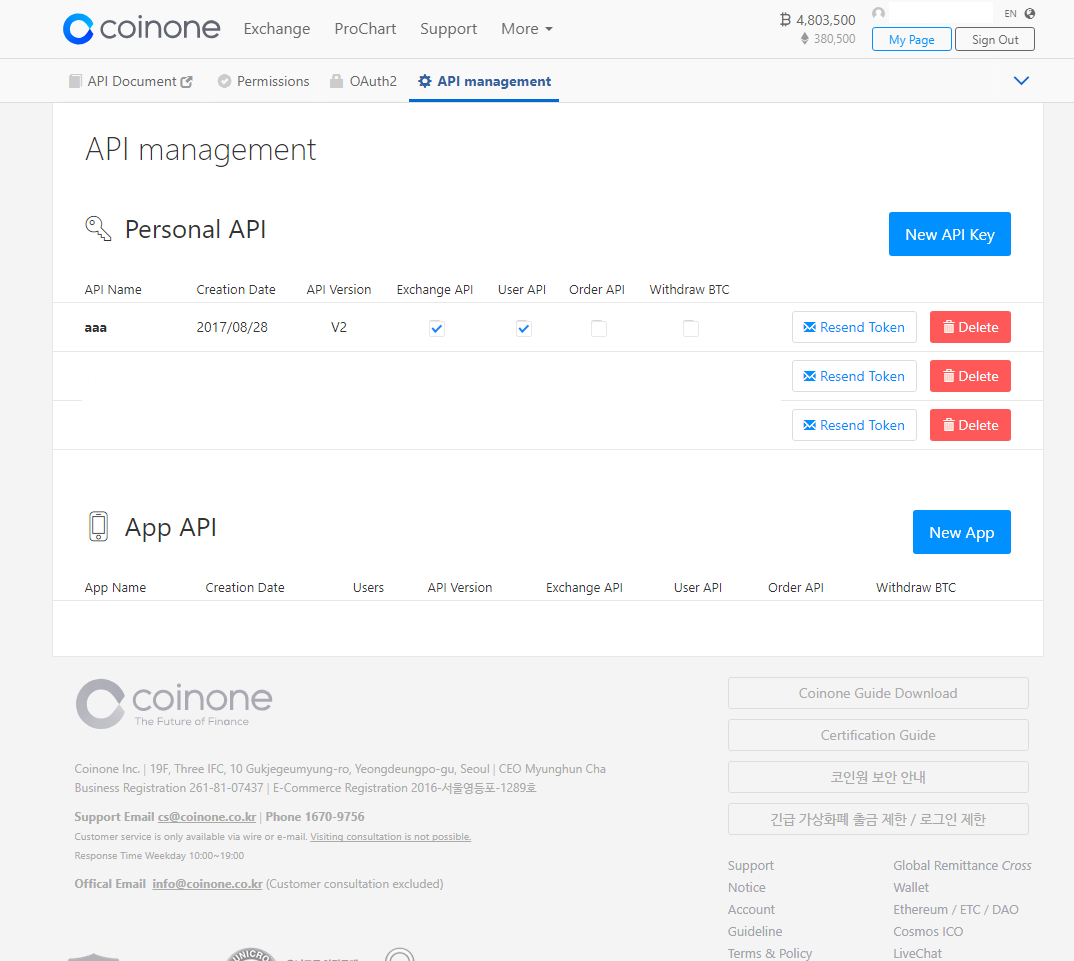Click the EN language label
Image resolution: width=1074 pixels, height=961 pixels.
pos(1010,14)
